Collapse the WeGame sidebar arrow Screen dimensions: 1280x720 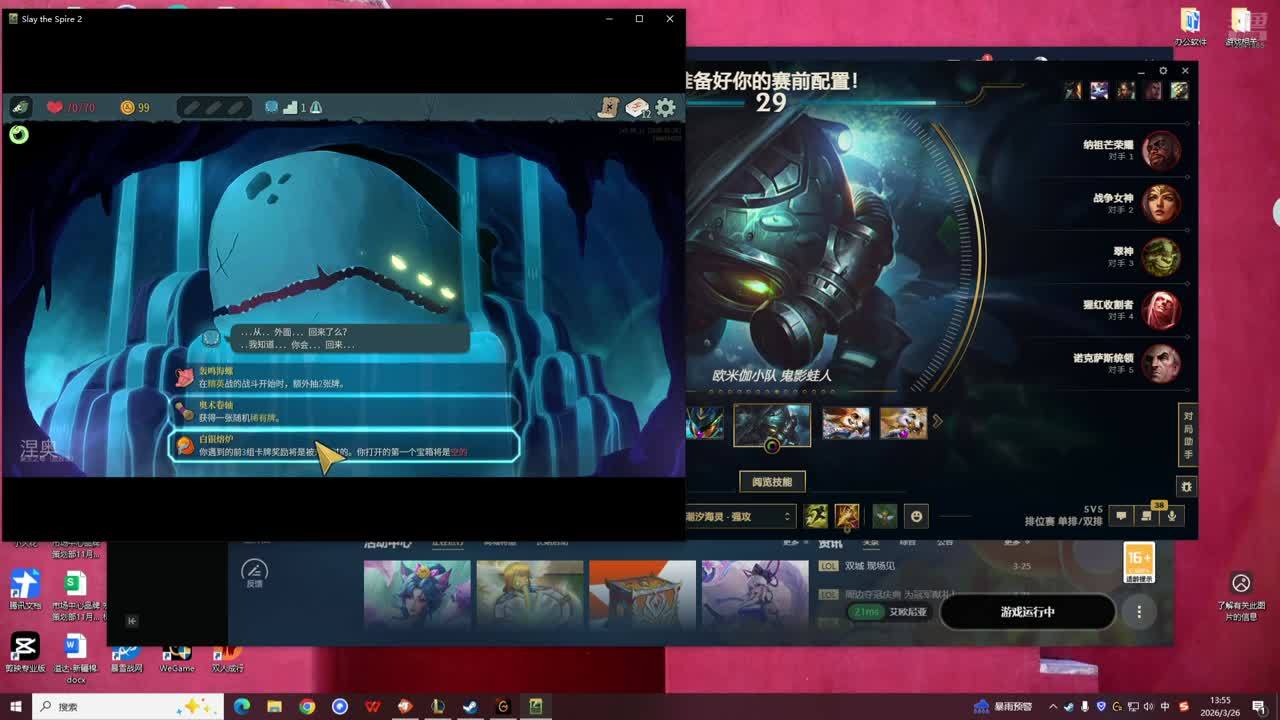coord(131,621)
